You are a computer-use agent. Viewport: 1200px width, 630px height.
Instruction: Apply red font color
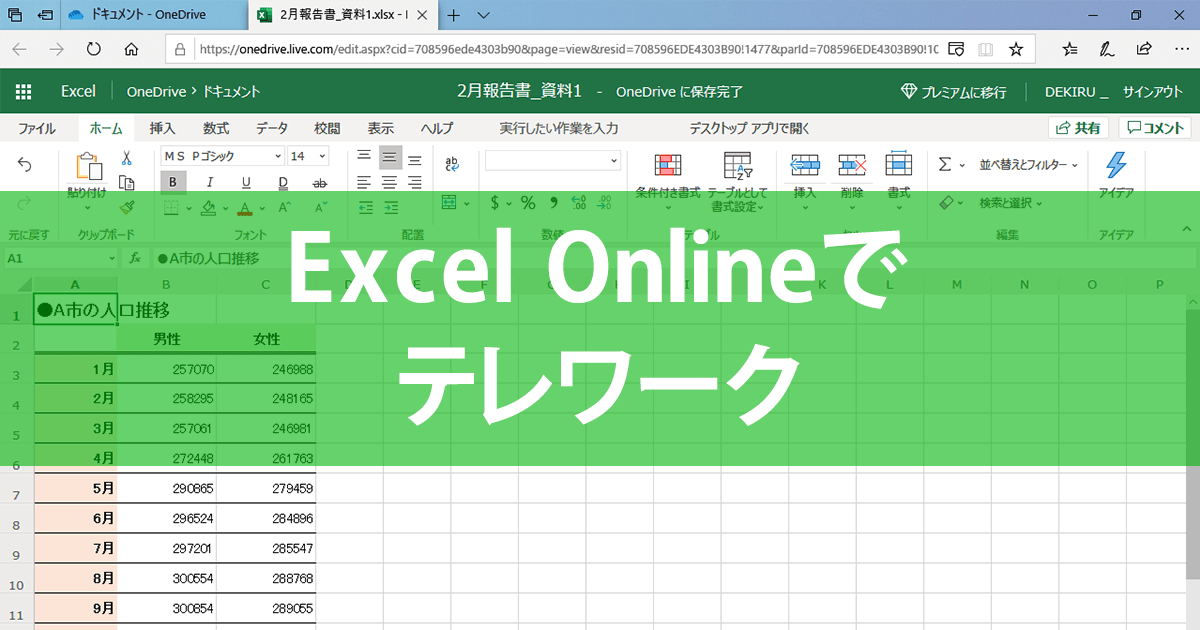pyautogui.click(x=244, y=207)
